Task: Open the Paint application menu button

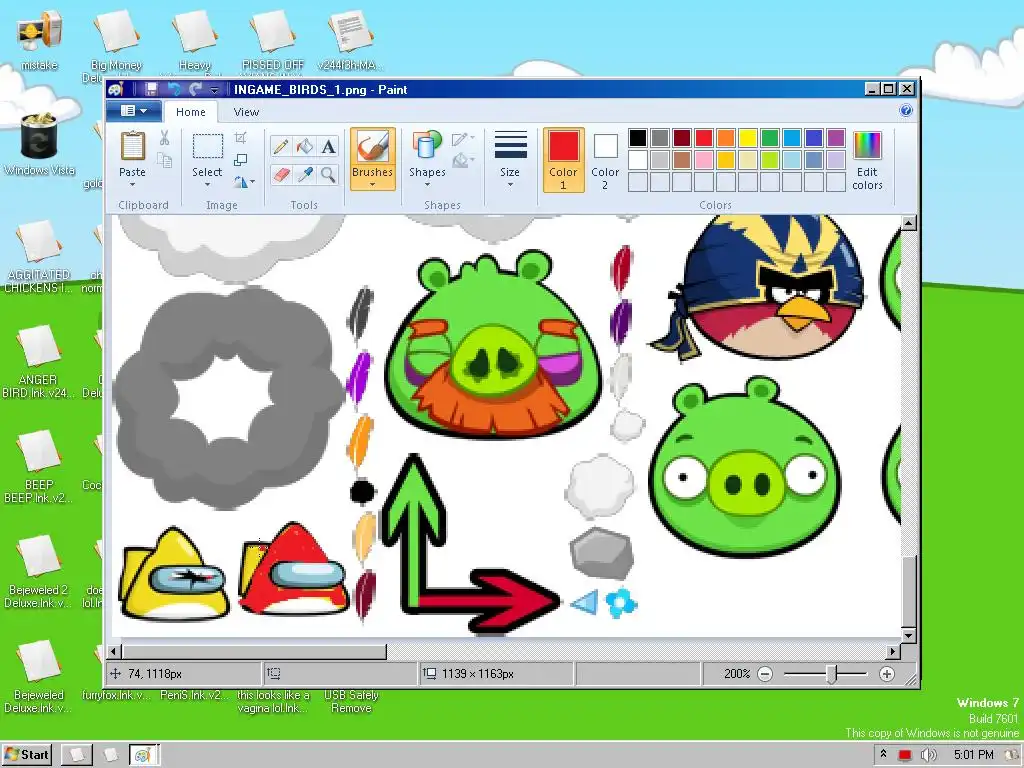Action: click(x=135, y=111)
